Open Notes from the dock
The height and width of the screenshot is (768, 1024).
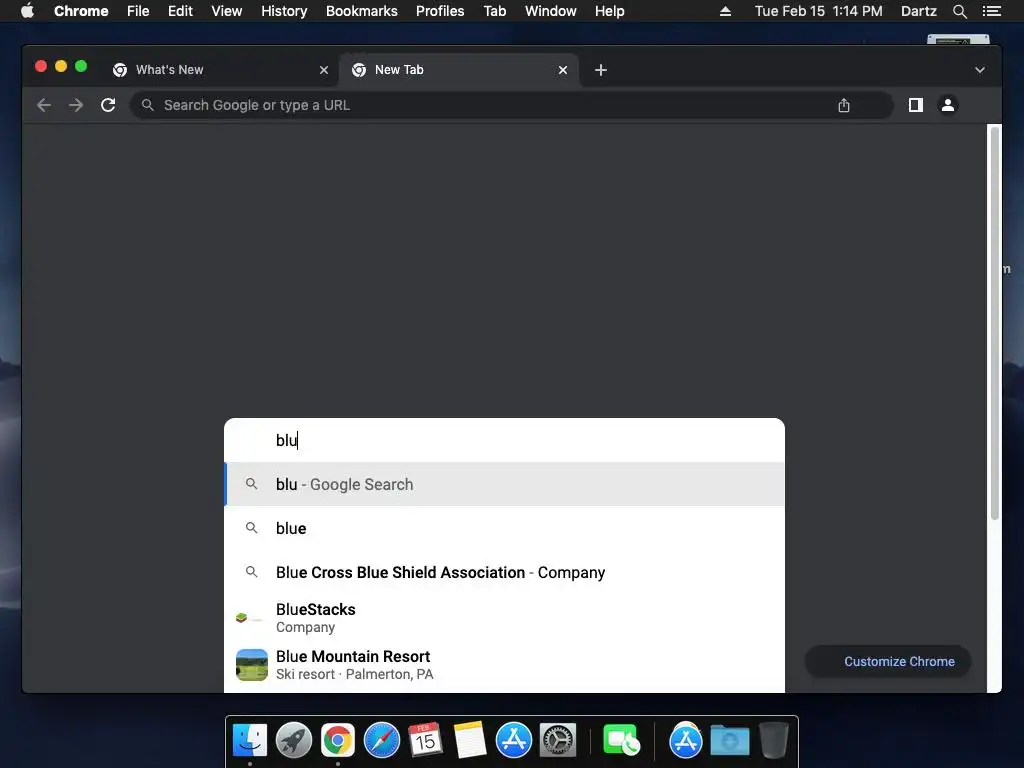coord(470,741)
